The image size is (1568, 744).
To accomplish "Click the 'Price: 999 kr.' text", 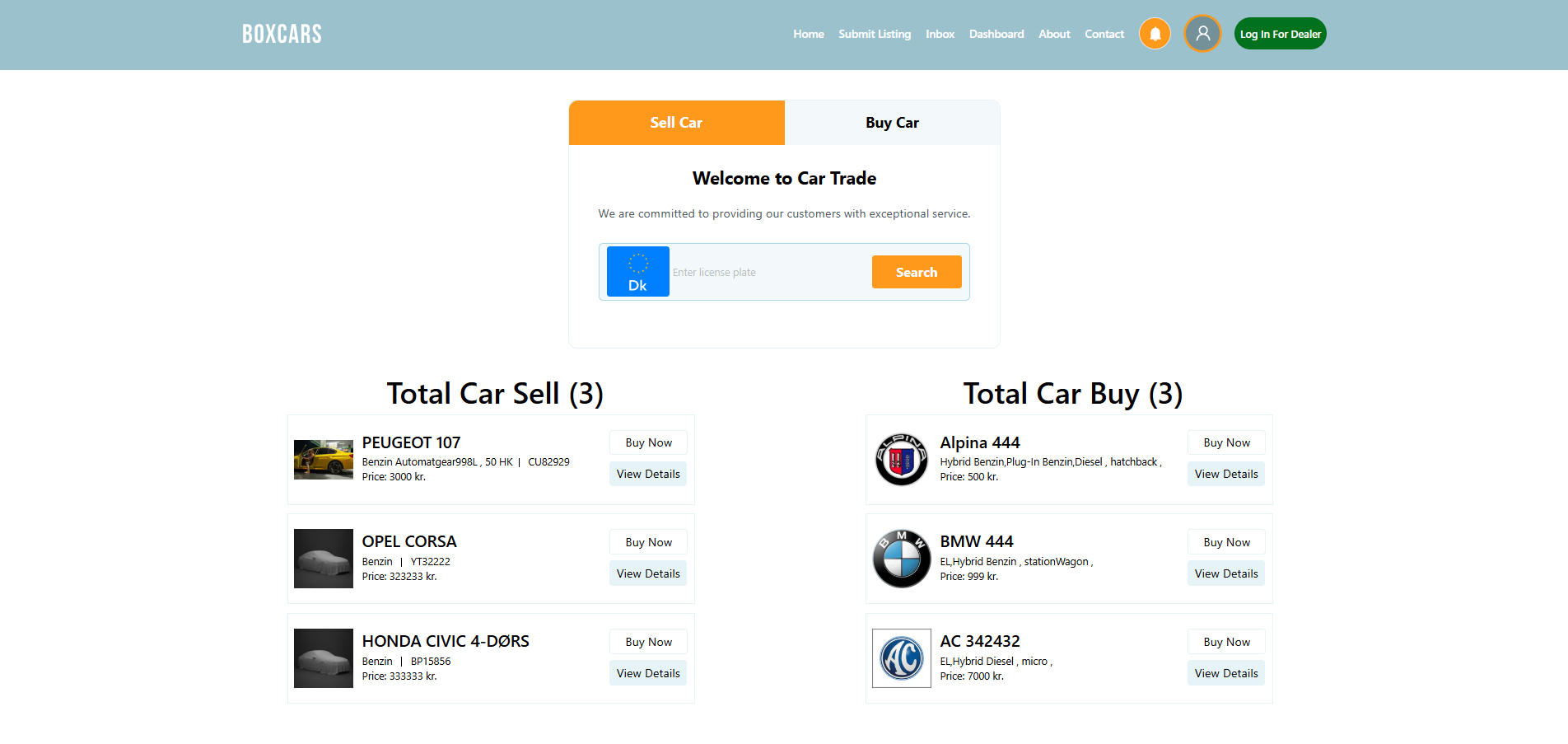I will click(969, 577).
